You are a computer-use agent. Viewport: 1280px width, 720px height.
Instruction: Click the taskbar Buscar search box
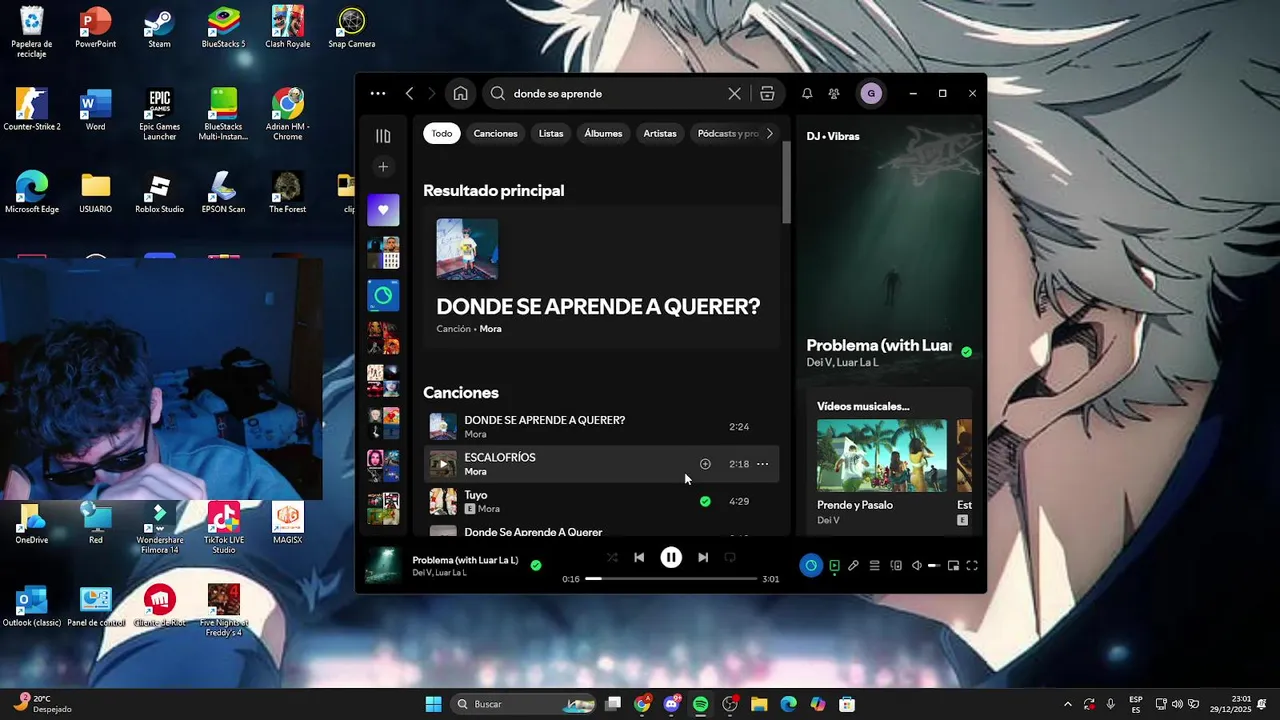click(524, 704)
